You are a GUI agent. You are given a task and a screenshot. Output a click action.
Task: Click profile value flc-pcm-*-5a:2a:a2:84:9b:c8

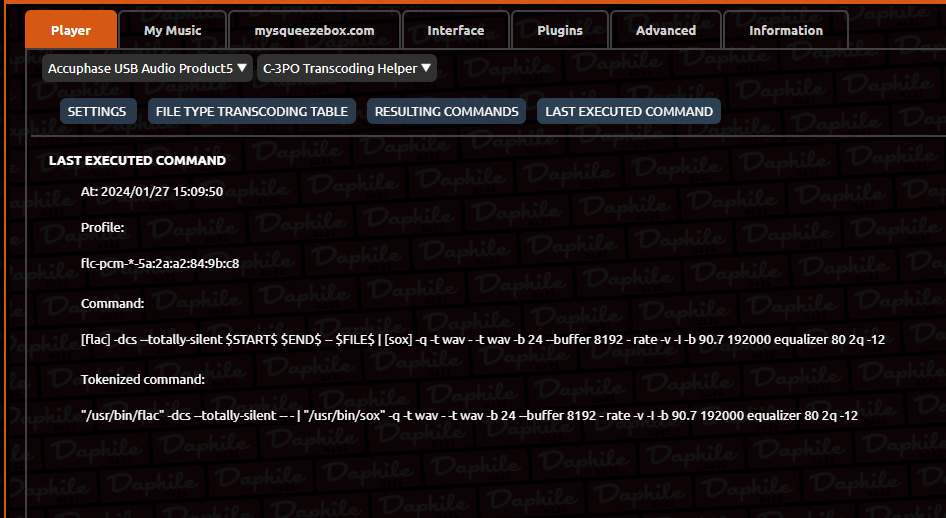tap(160, 264)
